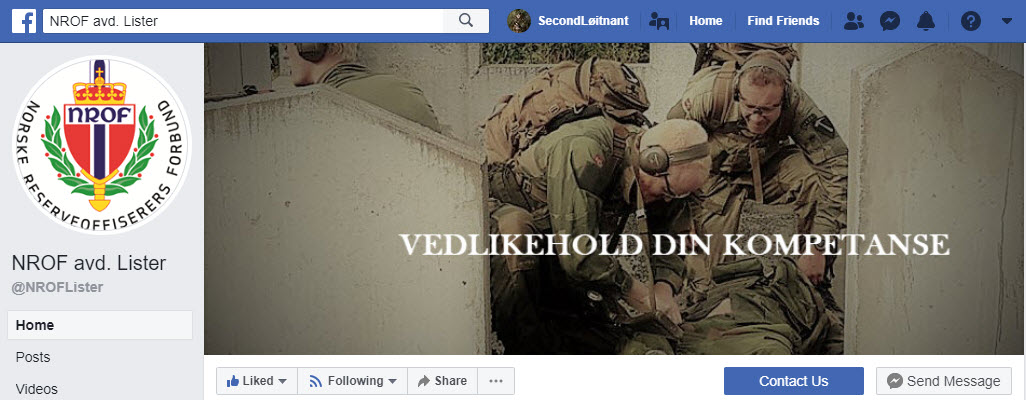This screenshot has width=1026, height=400.
Task: Open Find Friends in top bar
Action: pos(783,21)
